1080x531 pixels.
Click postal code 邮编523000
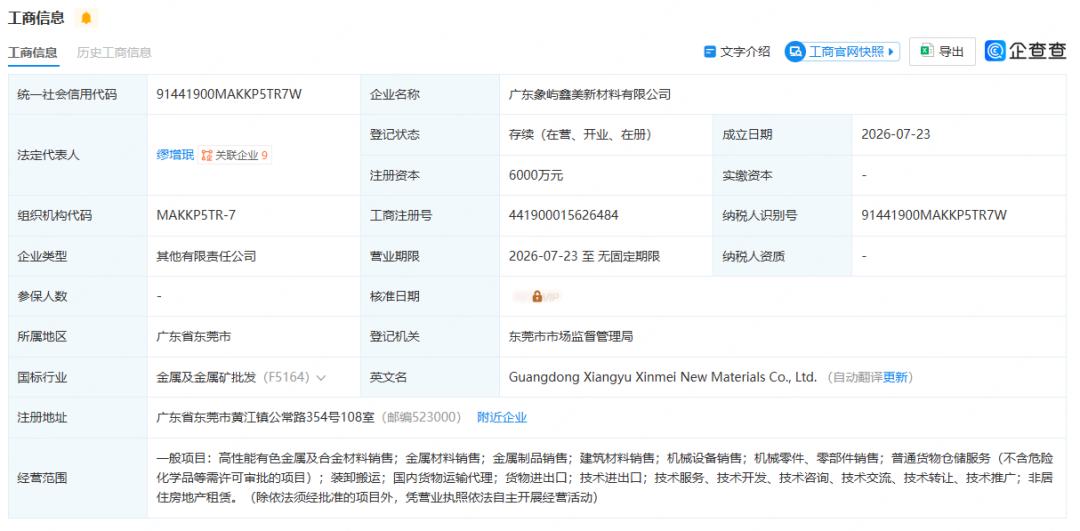click(420, 417)
